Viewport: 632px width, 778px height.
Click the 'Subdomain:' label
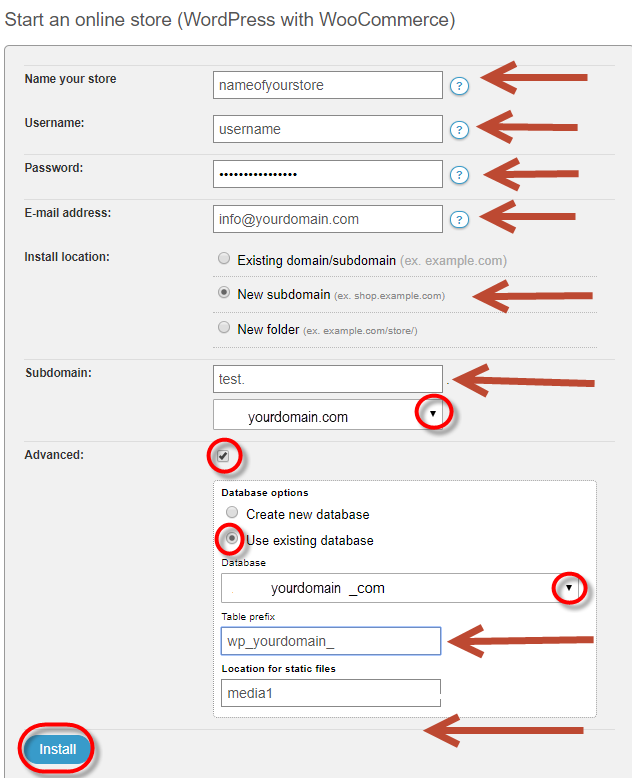[x=59, y=373]
